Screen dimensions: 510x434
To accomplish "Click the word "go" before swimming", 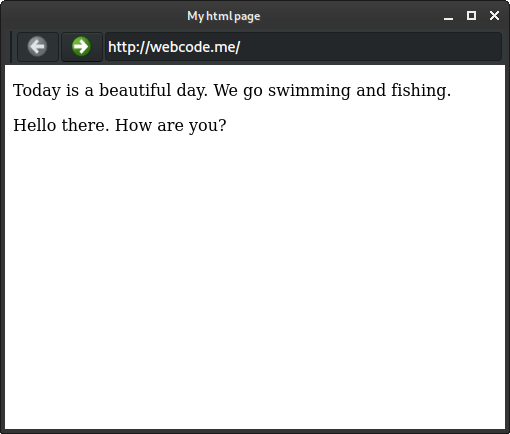I will click(x=253, y=92).
